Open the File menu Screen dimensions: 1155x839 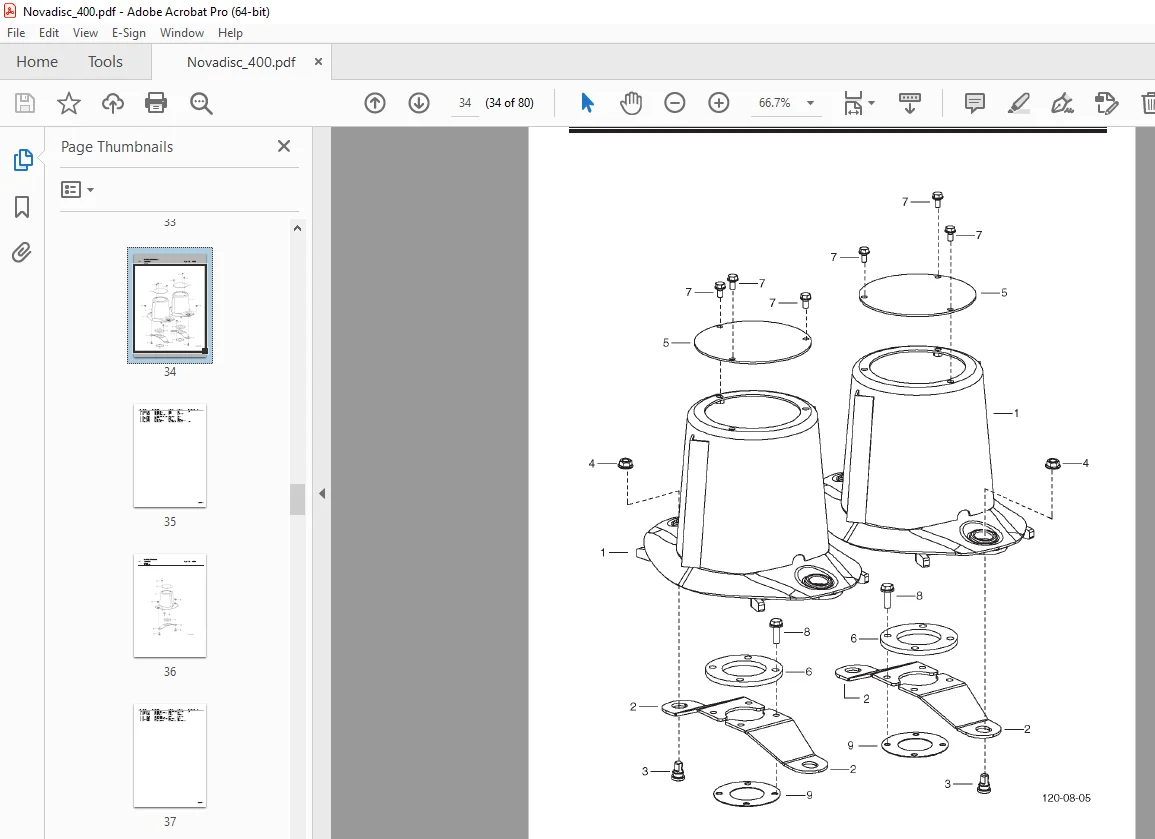coord(15,33)
